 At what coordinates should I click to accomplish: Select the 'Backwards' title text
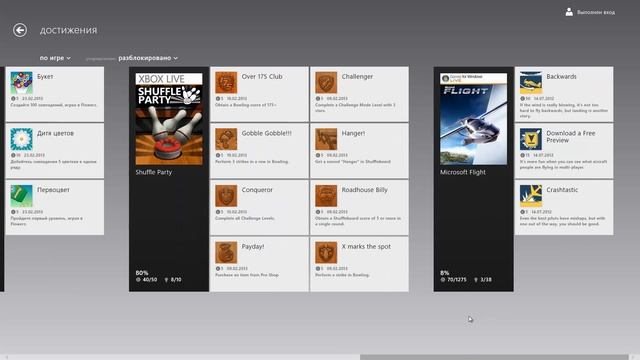(x=562, y=77)
